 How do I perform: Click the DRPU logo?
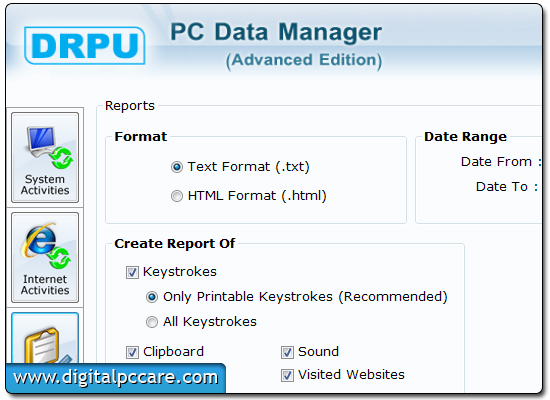coord(85,46)
